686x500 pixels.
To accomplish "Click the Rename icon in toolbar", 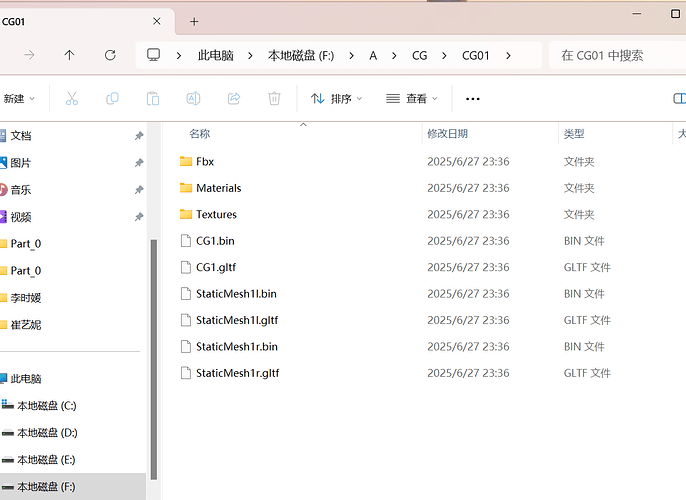I will [x=193, y=98].
